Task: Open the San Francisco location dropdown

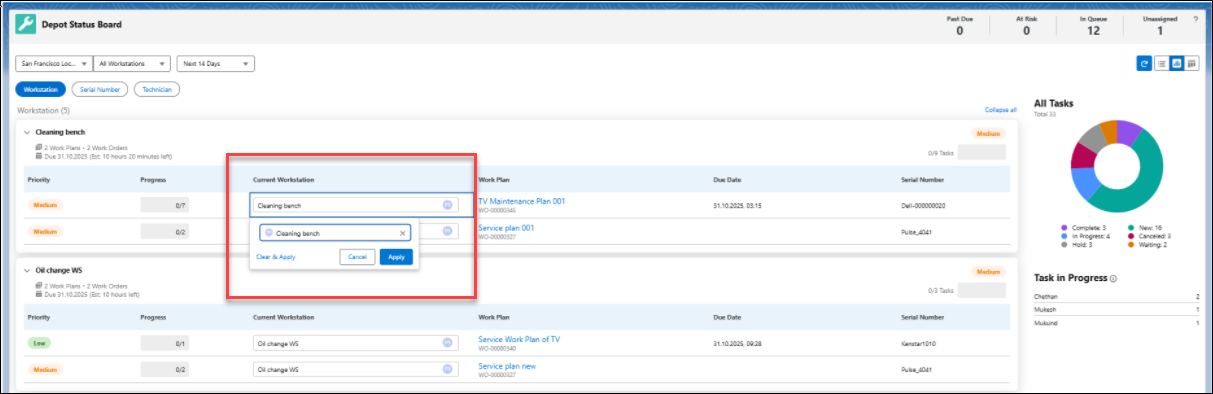Action: 54,63
